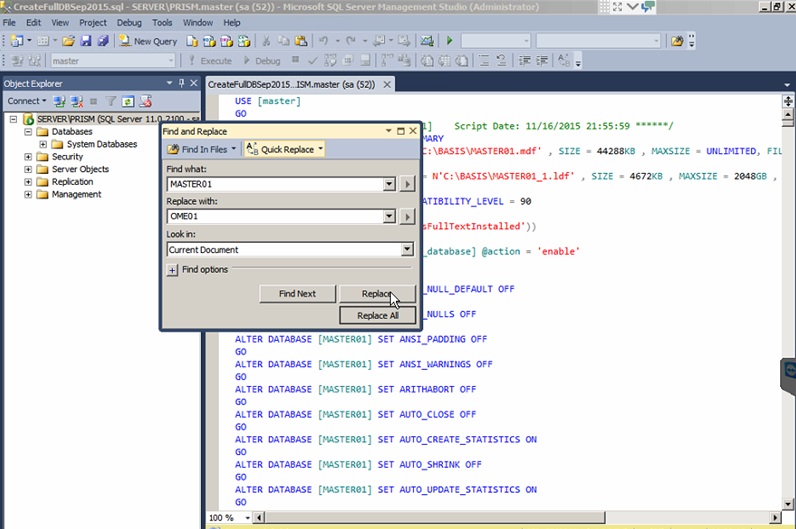Screen dimensions: 796x529
Task: Open the 100 % zoom dropdown
Action: [248, 517]
